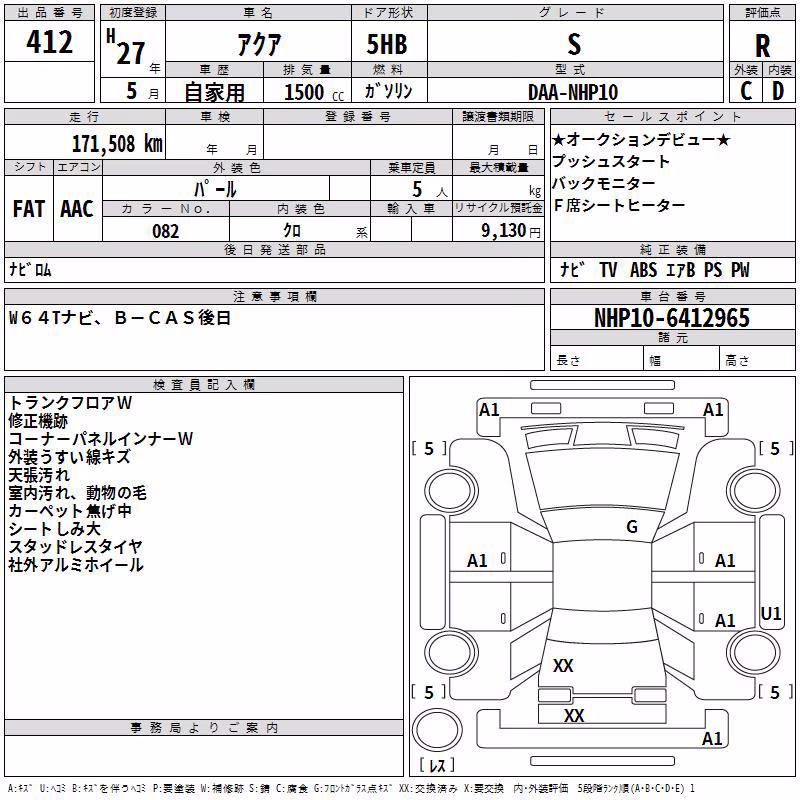Image resolution: width=800 pixels, height=800 pixels.
Task: Select the model code DAA-NHP10
Action: point(573,92)
